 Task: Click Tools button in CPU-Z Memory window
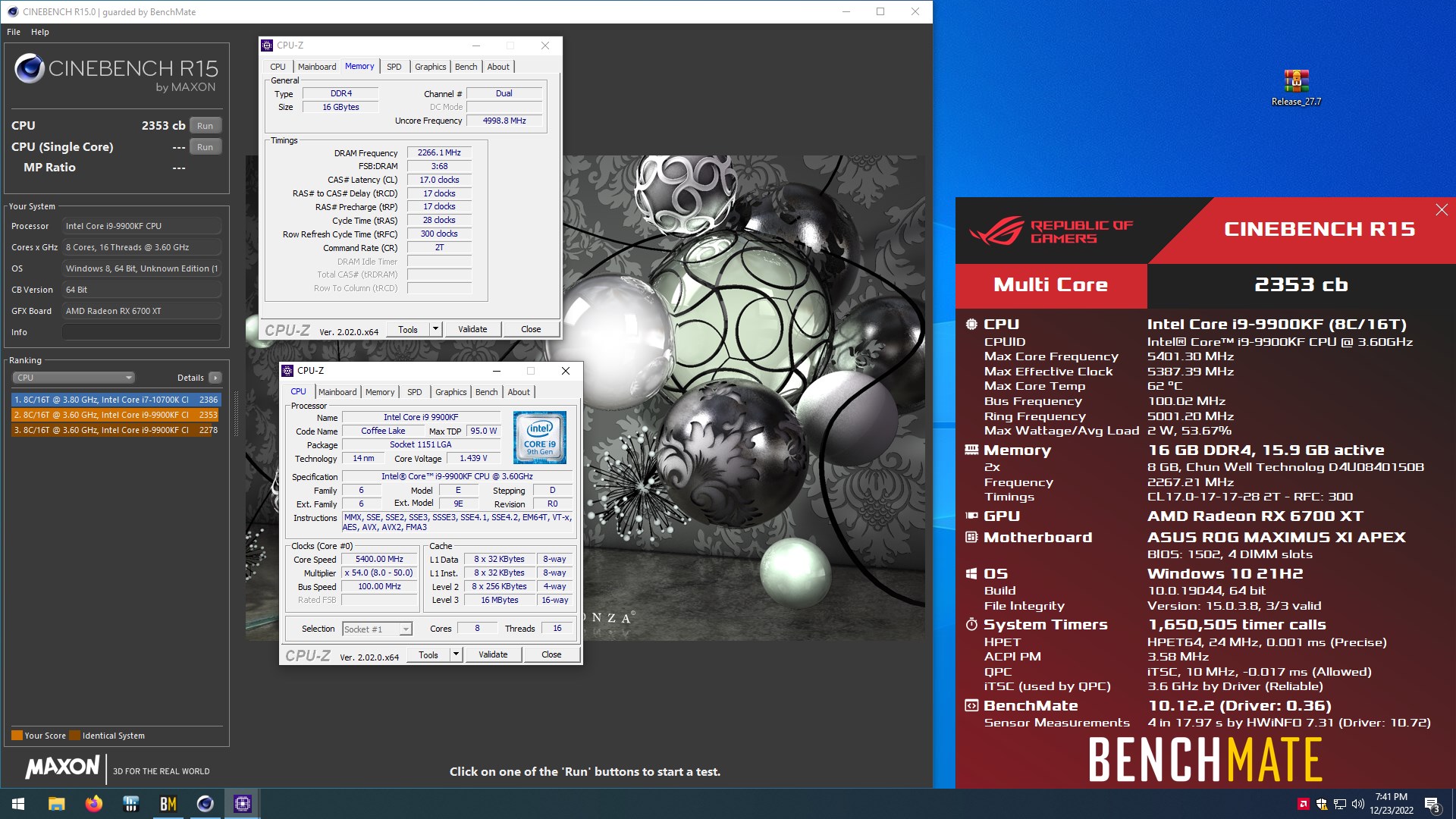coord(408,329)
